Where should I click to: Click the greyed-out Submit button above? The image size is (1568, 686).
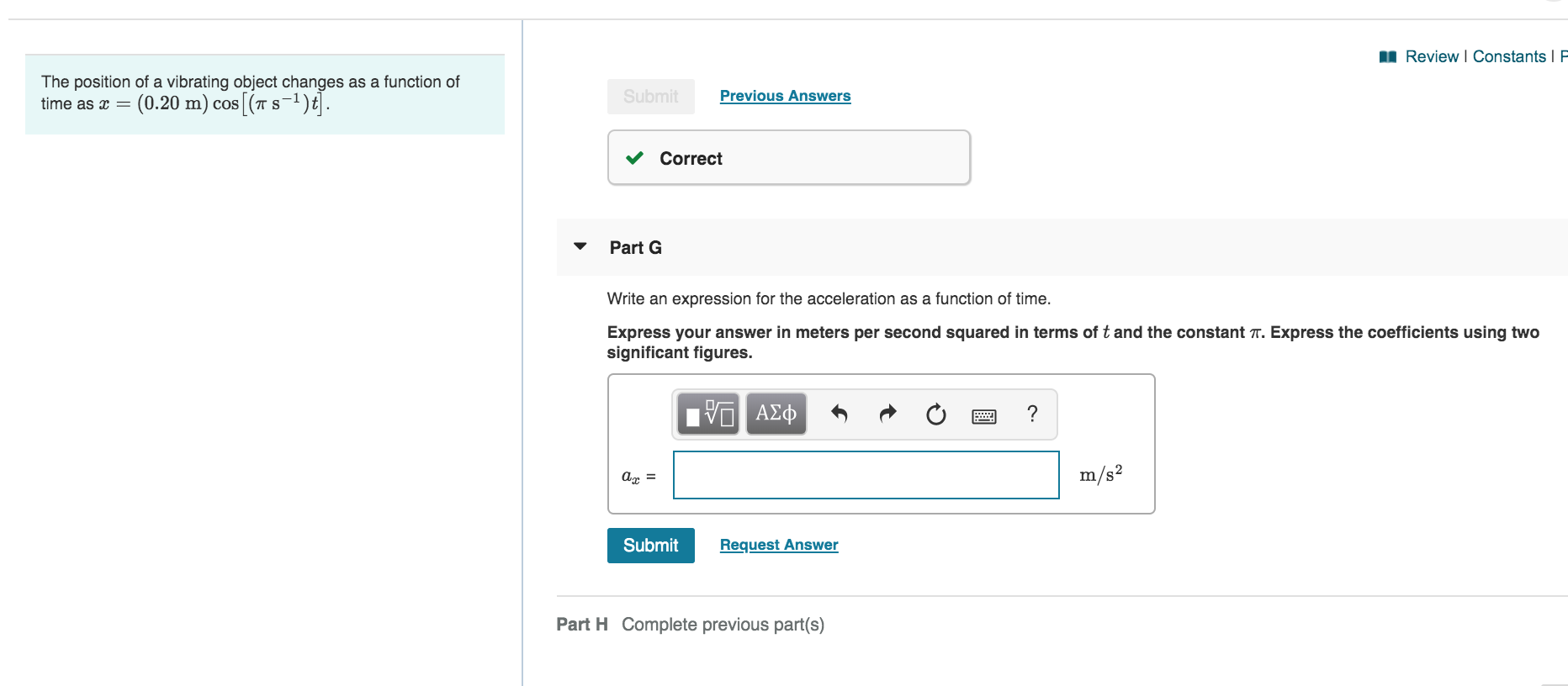pos(650,97)
